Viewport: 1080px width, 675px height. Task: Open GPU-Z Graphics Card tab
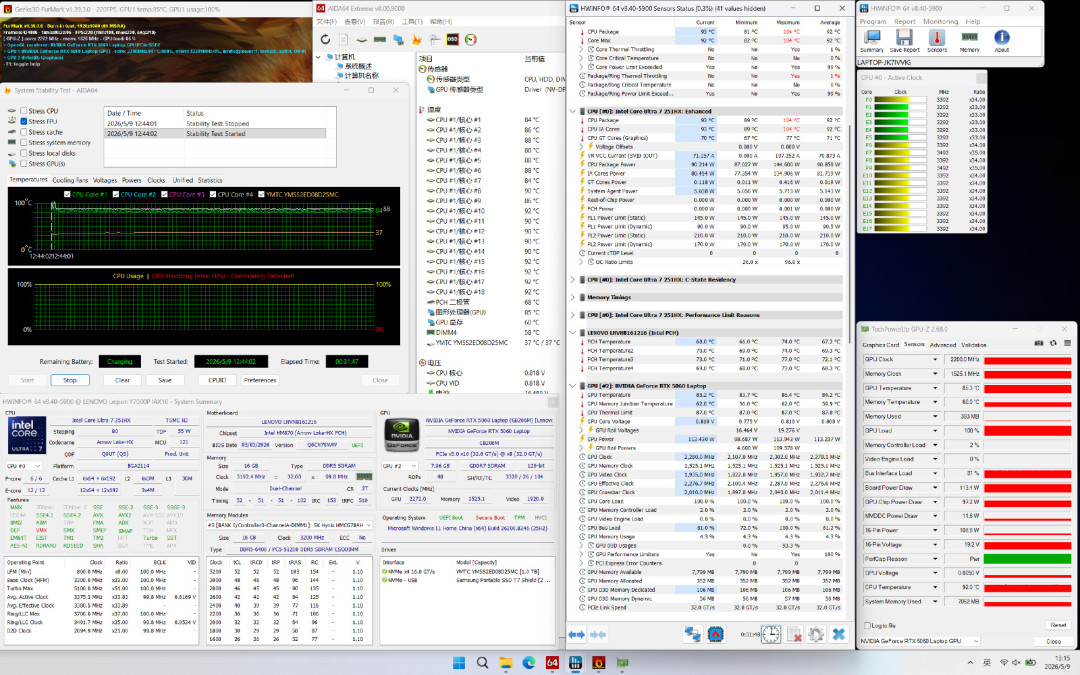(x=880, y=344)
